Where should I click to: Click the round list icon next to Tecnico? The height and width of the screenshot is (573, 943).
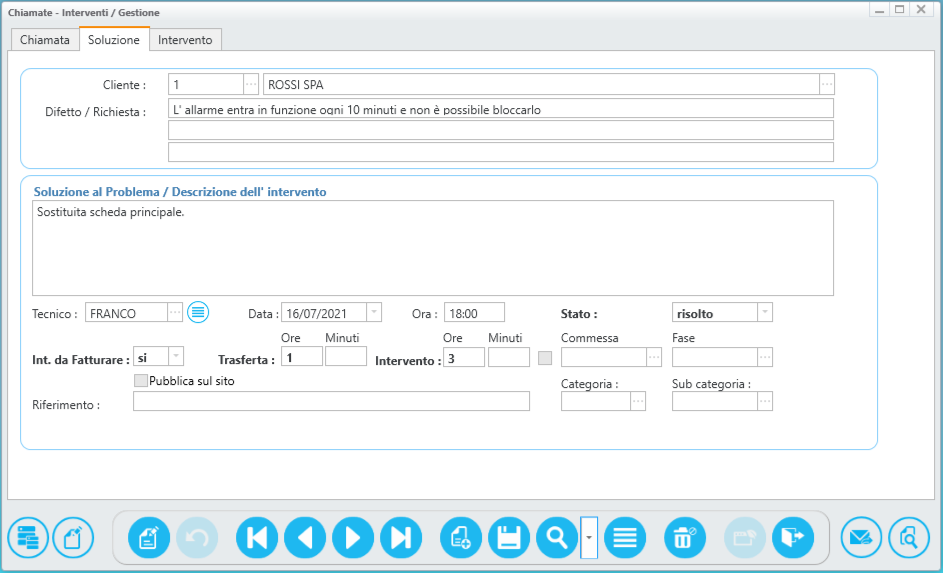click(198, 312)
